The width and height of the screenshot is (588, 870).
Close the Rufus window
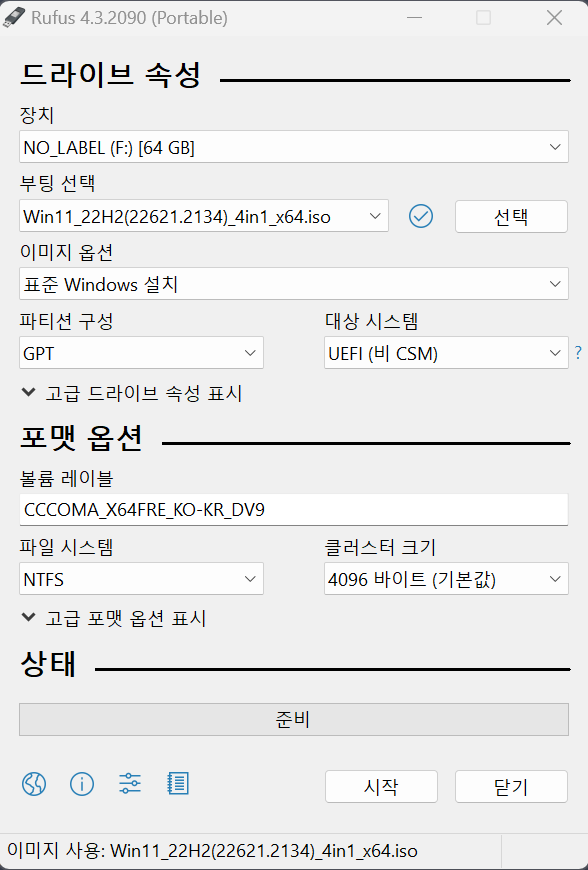coord(554,18)
